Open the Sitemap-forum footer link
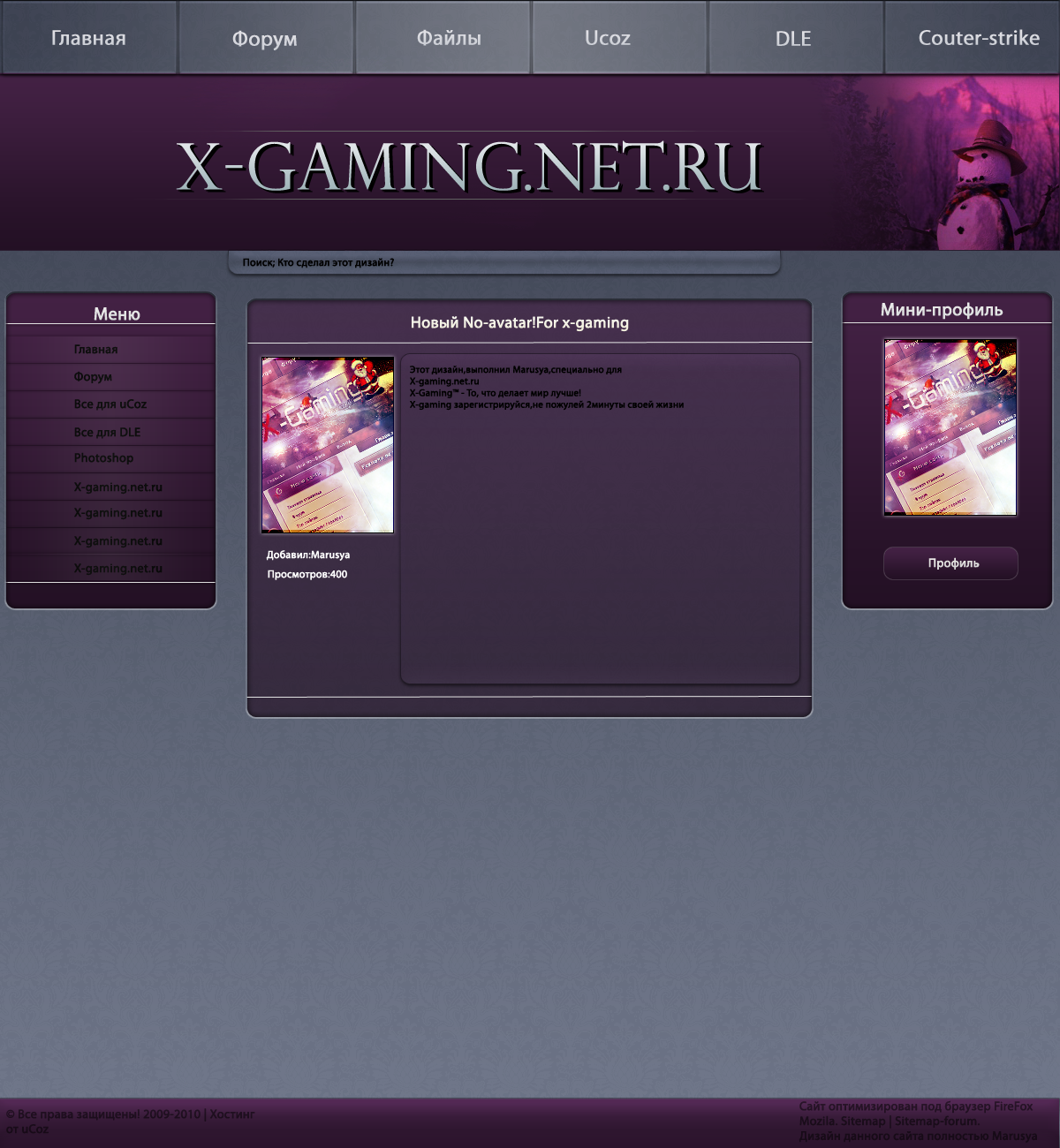This screenshot has height=1148, width=1060. coord(936,1122)
